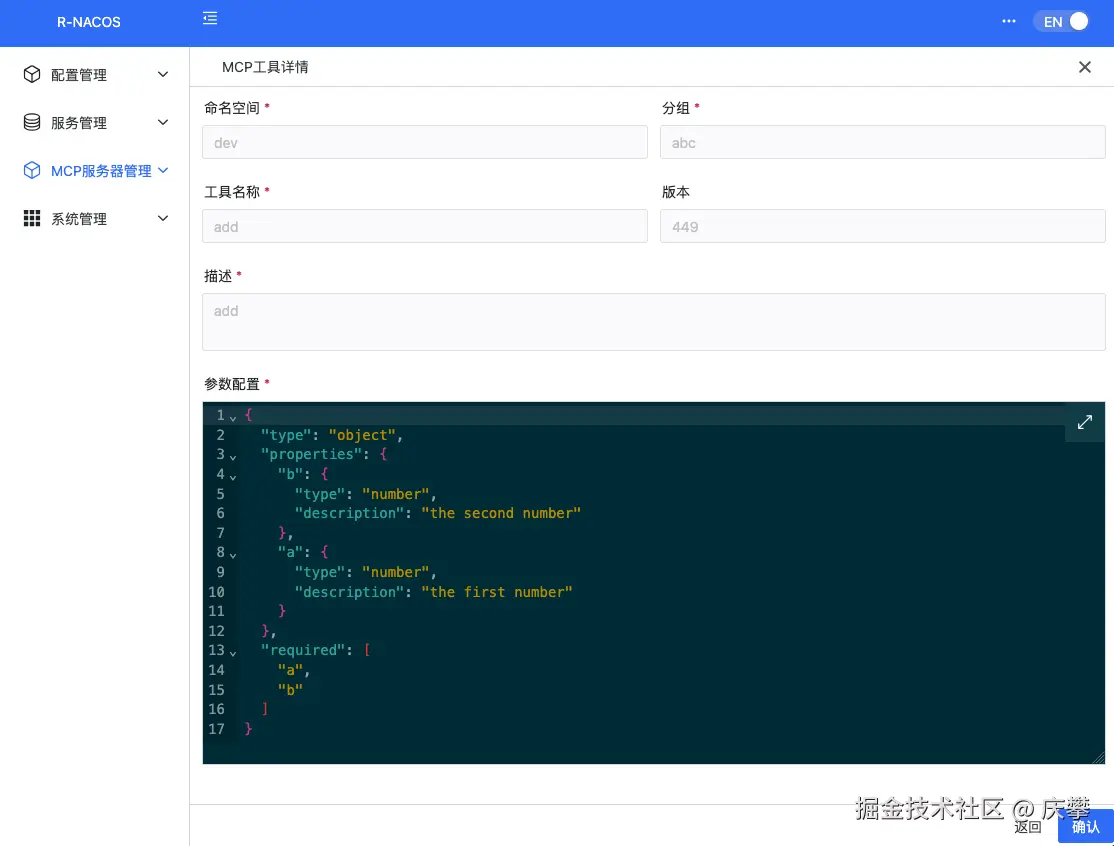Click the "number" value on line 5
Image resolution: width=1114 pixels, height=846 pixels.
396,494
